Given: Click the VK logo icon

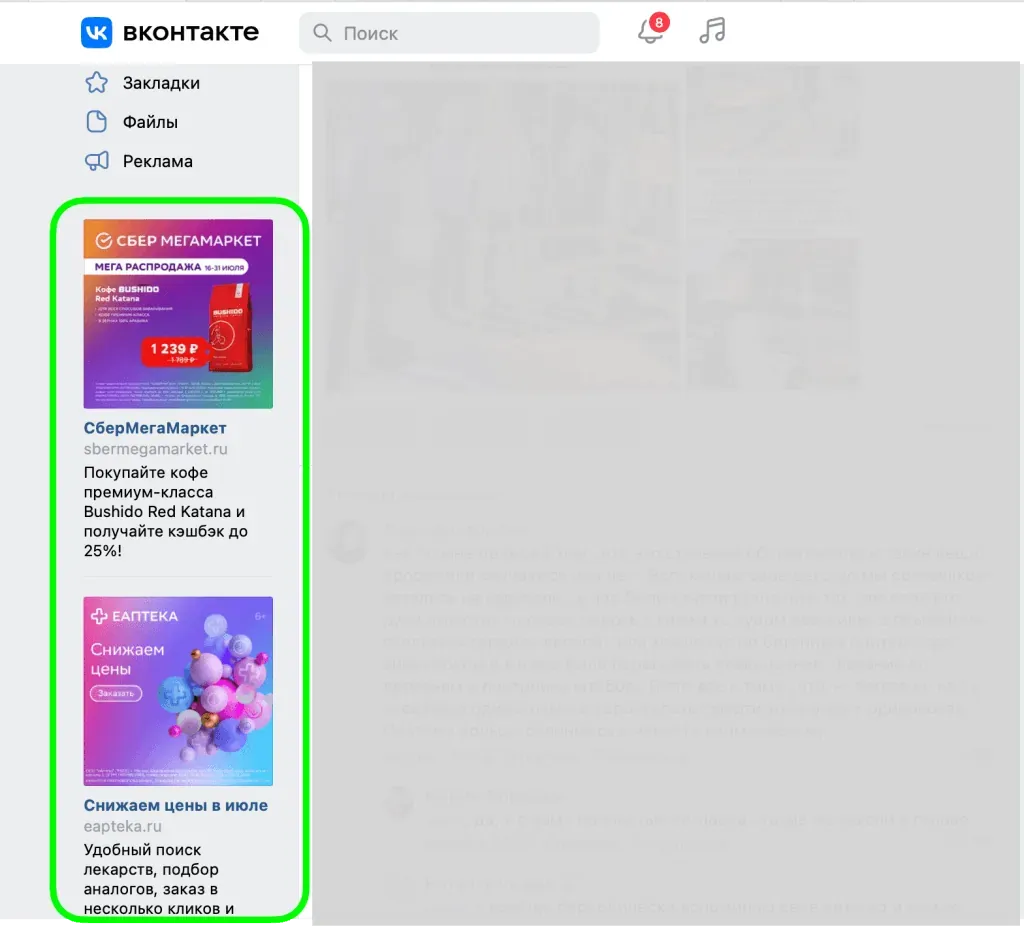Looking at the screenshot, I should point(97,33).
